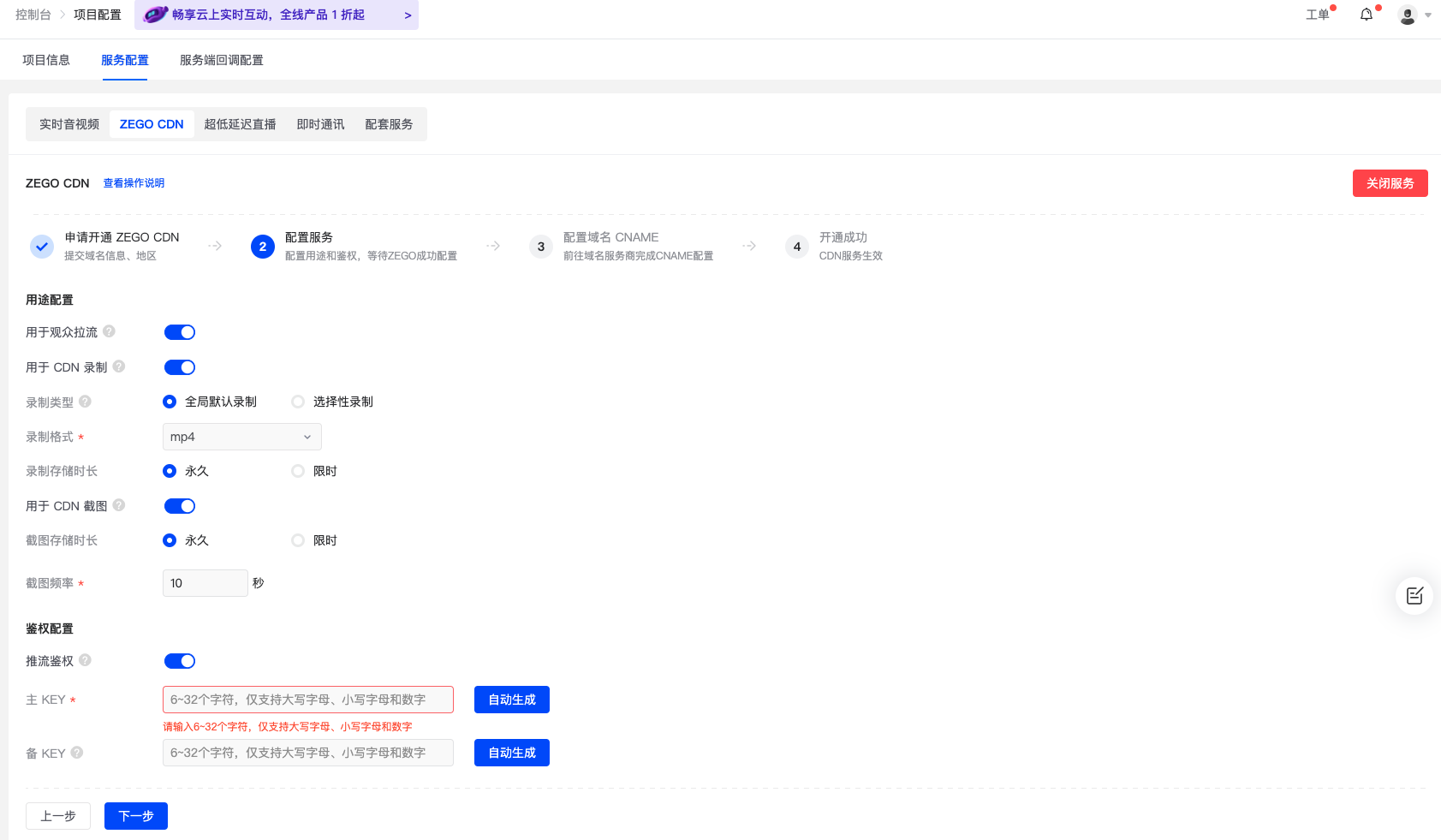Image resolution: width=1441 pixels, height=840 pixels.
Task: Select the 超低延迟直播 service tab
Action: (241, 124)
